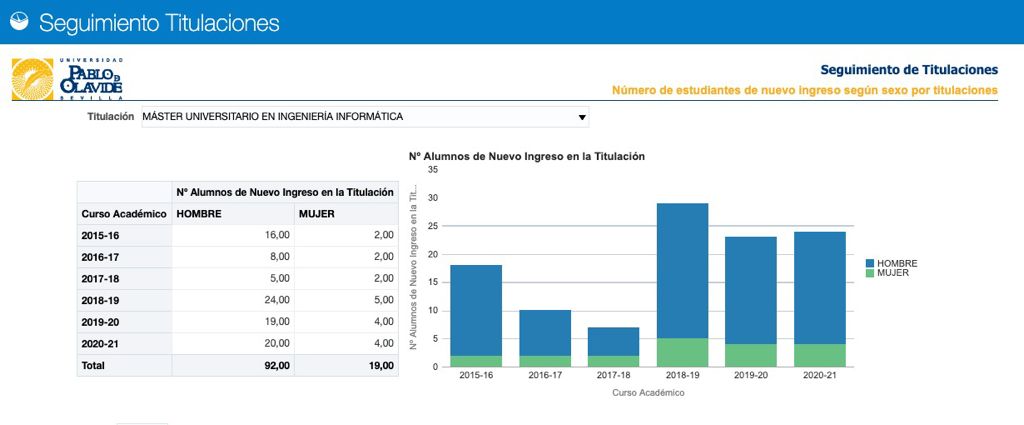Click the HOMBRE legend label

(897, 263)
